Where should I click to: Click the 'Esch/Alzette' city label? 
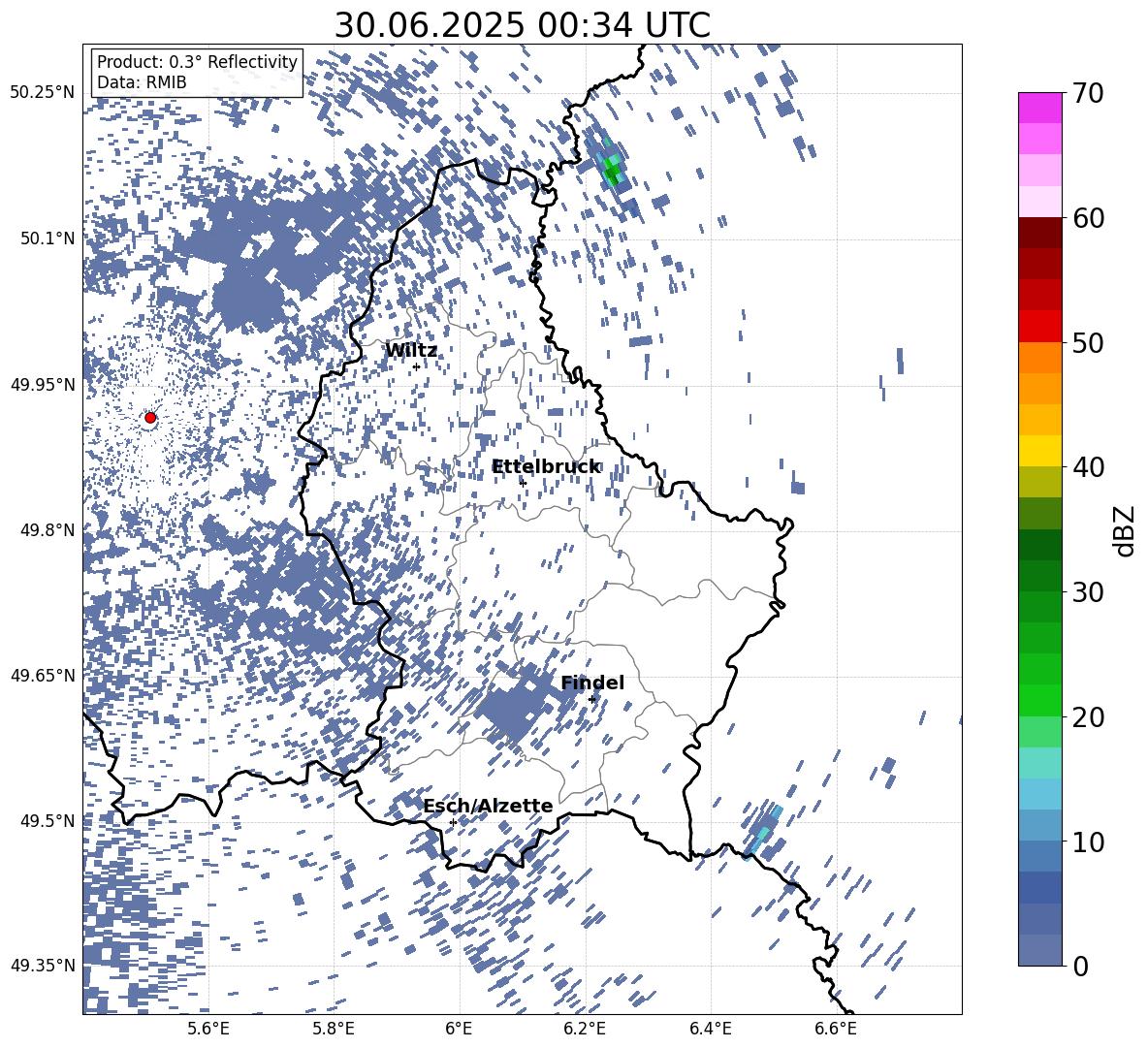[x=488, y=806]
